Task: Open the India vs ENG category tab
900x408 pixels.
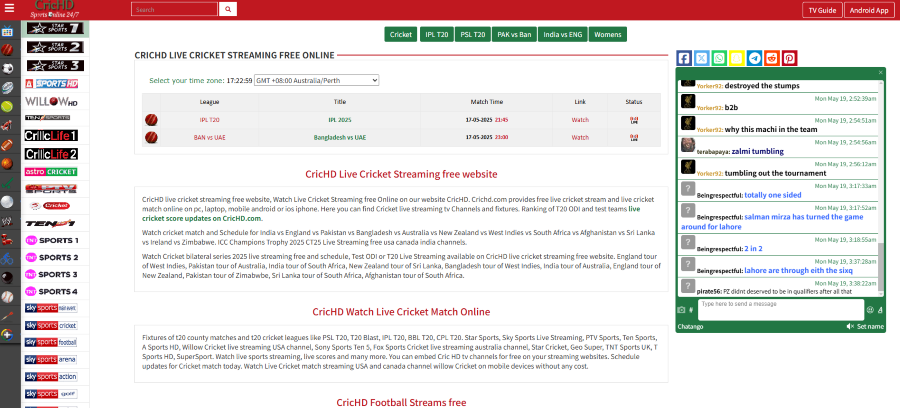Action: pyautogui.click(x=562, y=34)
